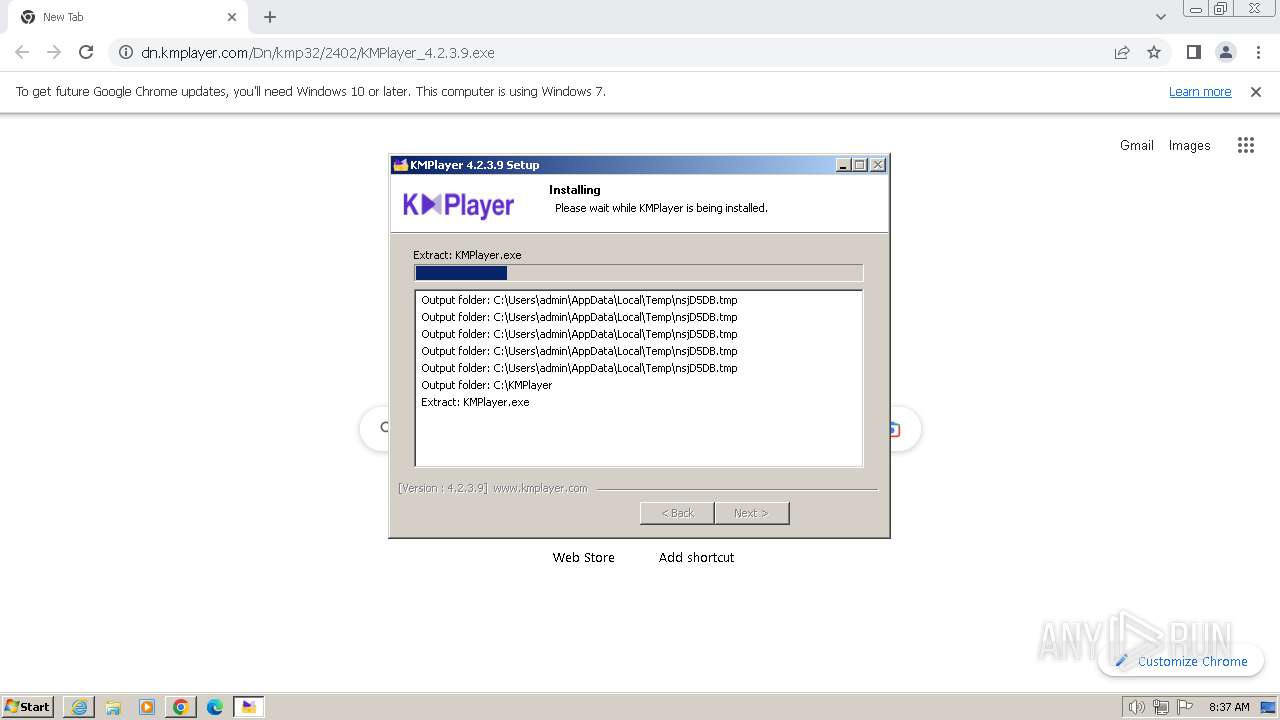
Task: Click Customize Chrome button
Action: pyautogui.click(x=1181, y=661)
